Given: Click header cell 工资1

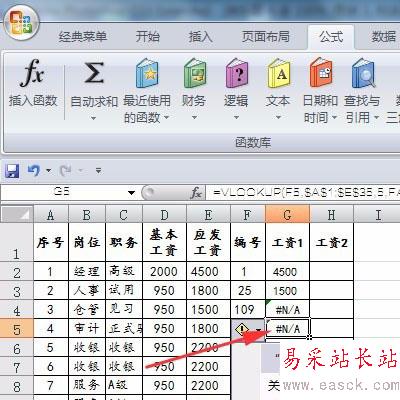Looking at the screenshot, I should pyautogui.click(x=287, y=242).
